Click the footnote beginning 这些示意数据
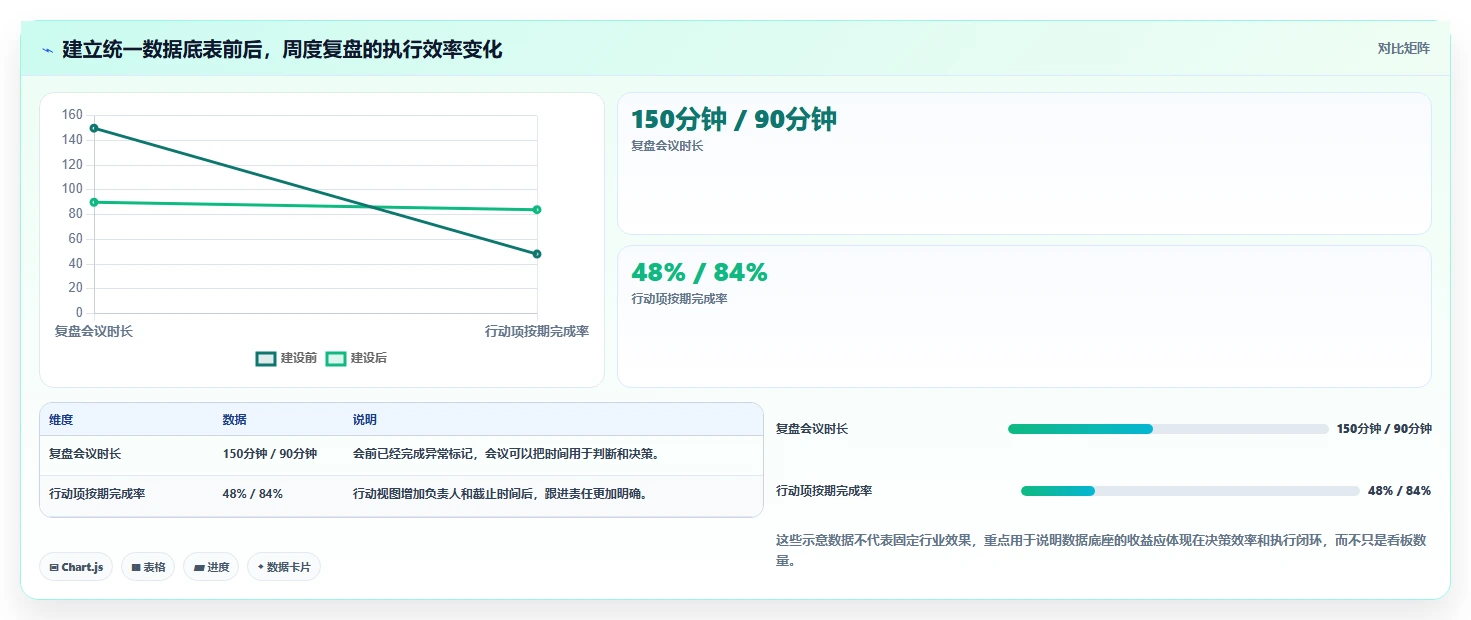Screen dimensions: 1471x620 (1101, 550)
